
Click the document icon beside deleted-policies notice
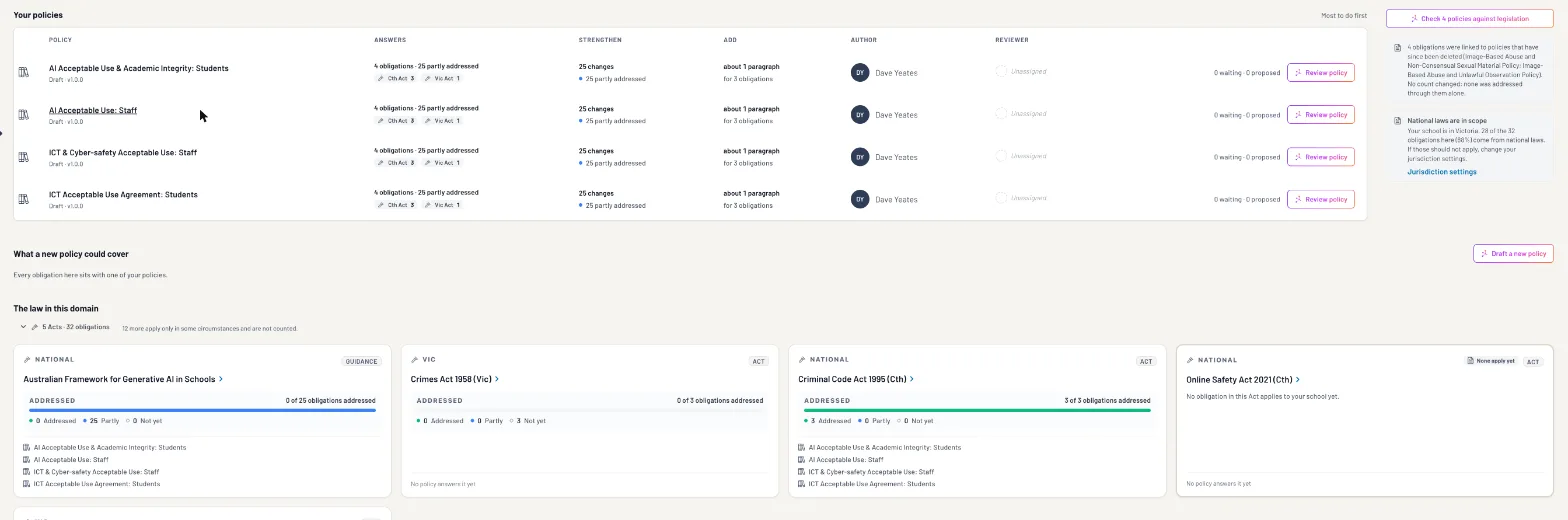[x=1398, y=47]
